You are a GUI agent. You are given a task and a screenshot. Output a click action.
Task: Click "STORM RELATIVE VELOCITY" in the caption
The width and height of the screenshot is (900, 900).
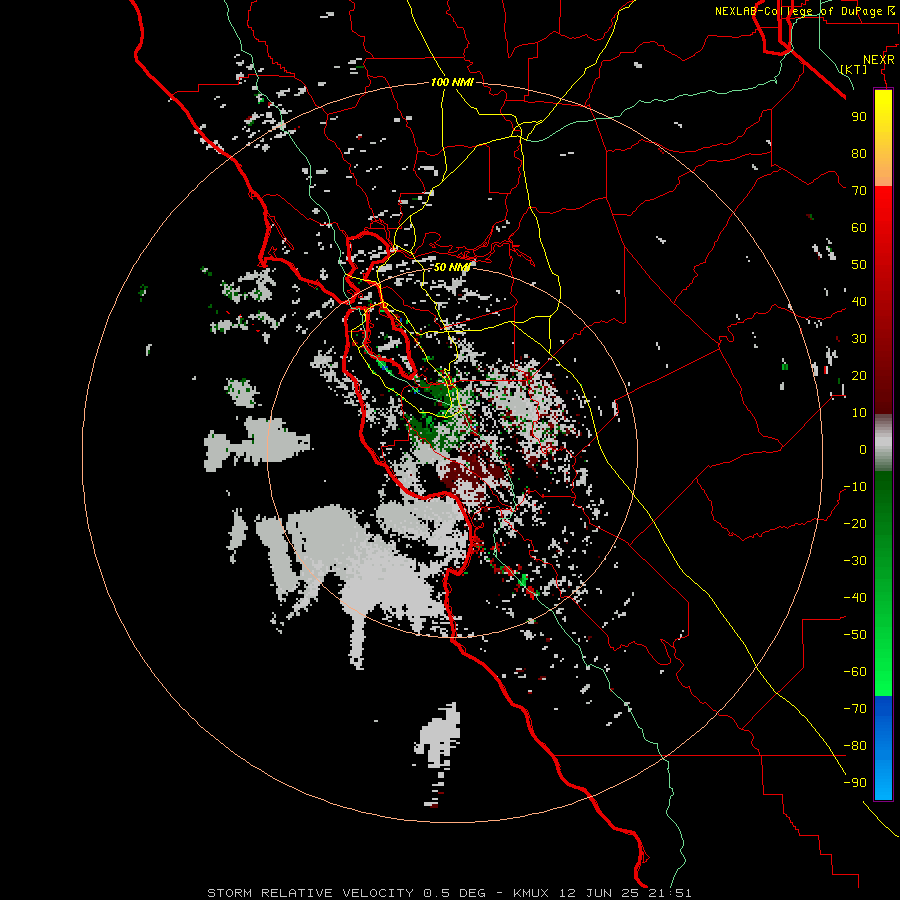tap(310, 893)
